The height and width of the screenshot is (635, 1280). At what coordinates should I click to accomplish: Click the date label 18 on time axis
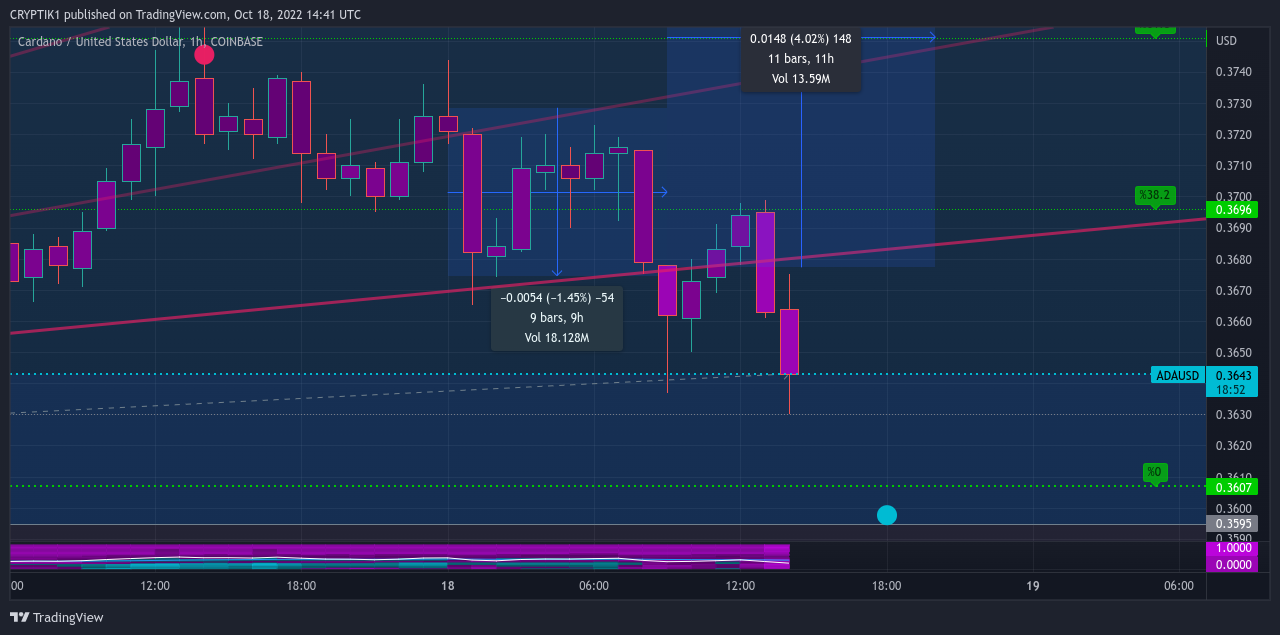(448, 586)
